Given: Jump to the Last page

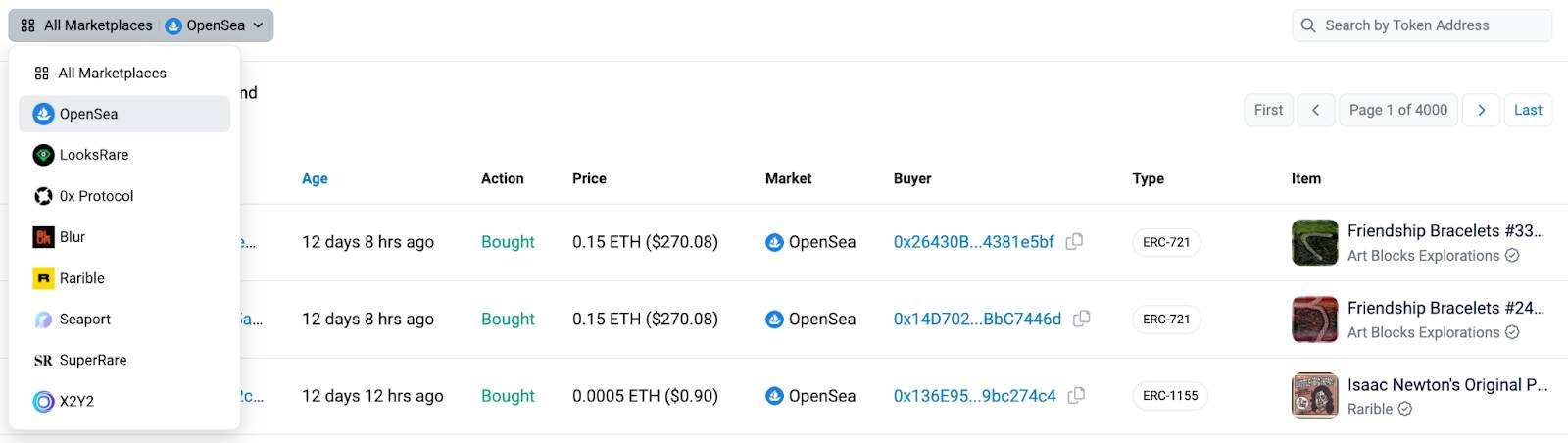Looking at the screenshot, I should [1528, 110].
